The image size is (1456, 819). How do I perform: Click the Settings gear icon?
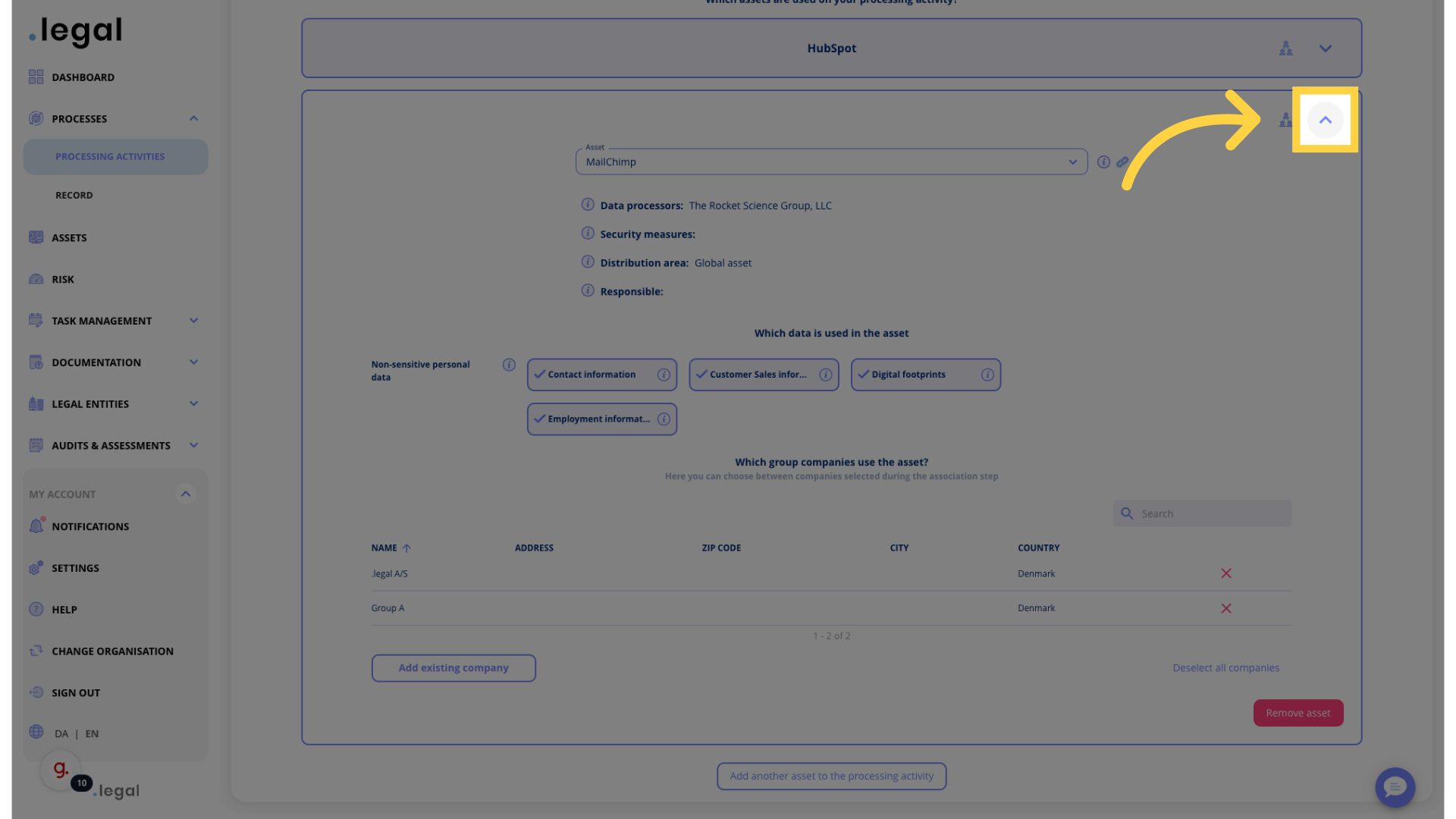[36, 567]
